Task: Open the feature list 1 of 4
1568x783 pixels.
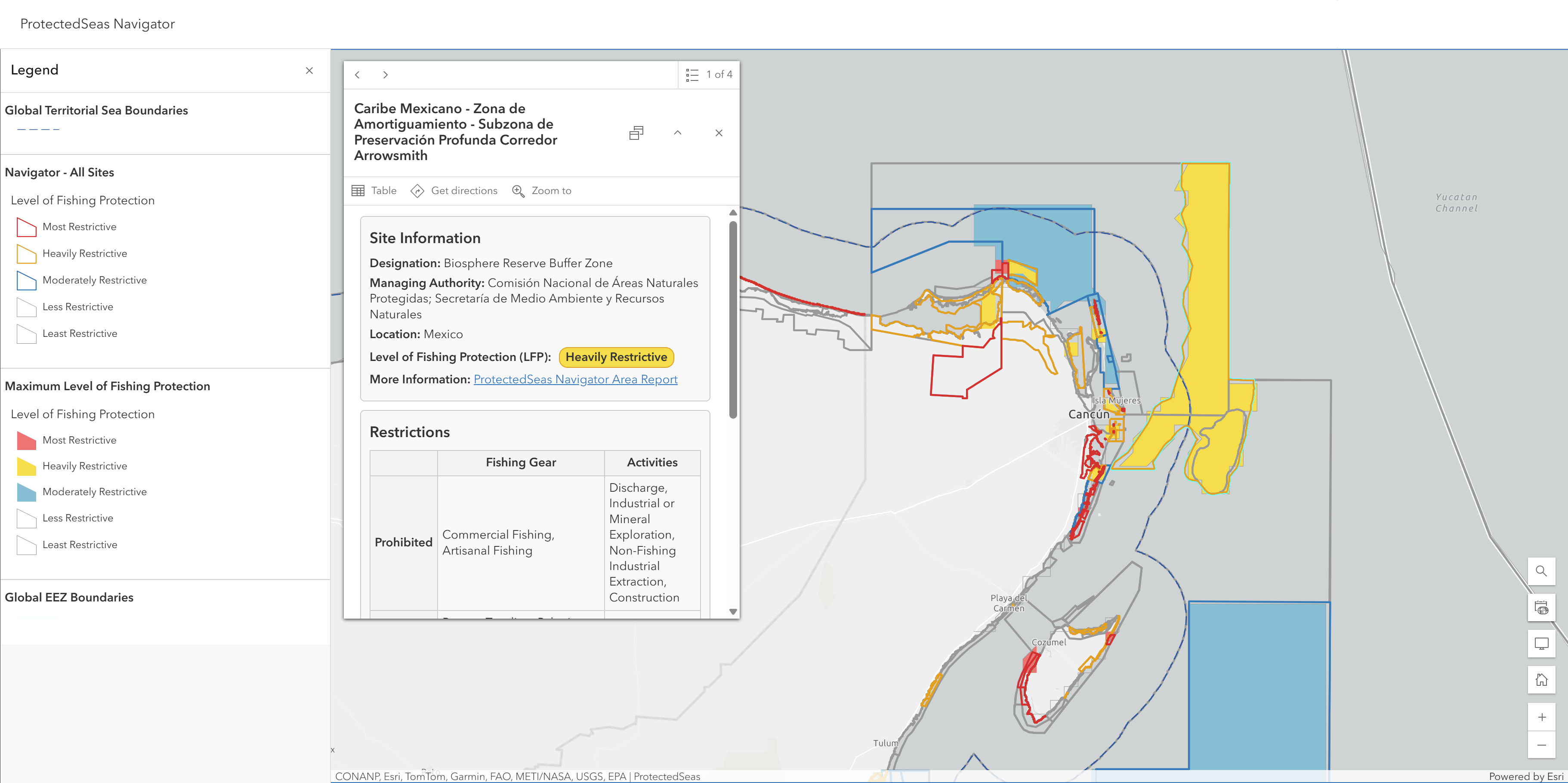Action: pos(709,74)
